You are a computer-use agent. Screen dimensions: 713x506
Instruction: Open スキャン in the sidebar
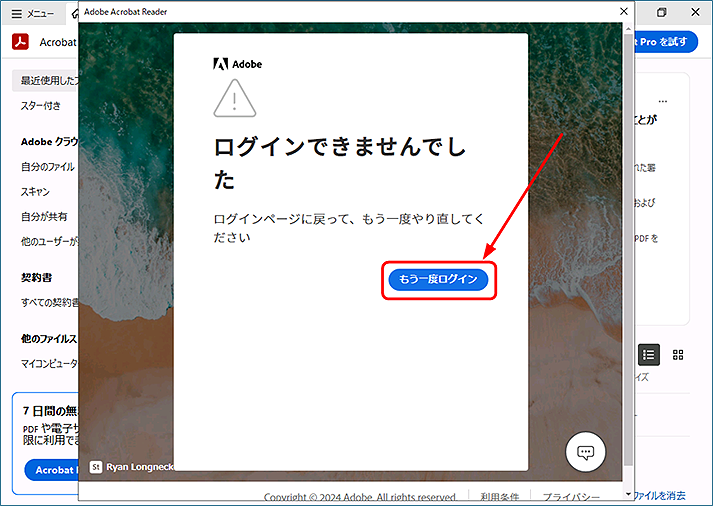click(35, 192)
